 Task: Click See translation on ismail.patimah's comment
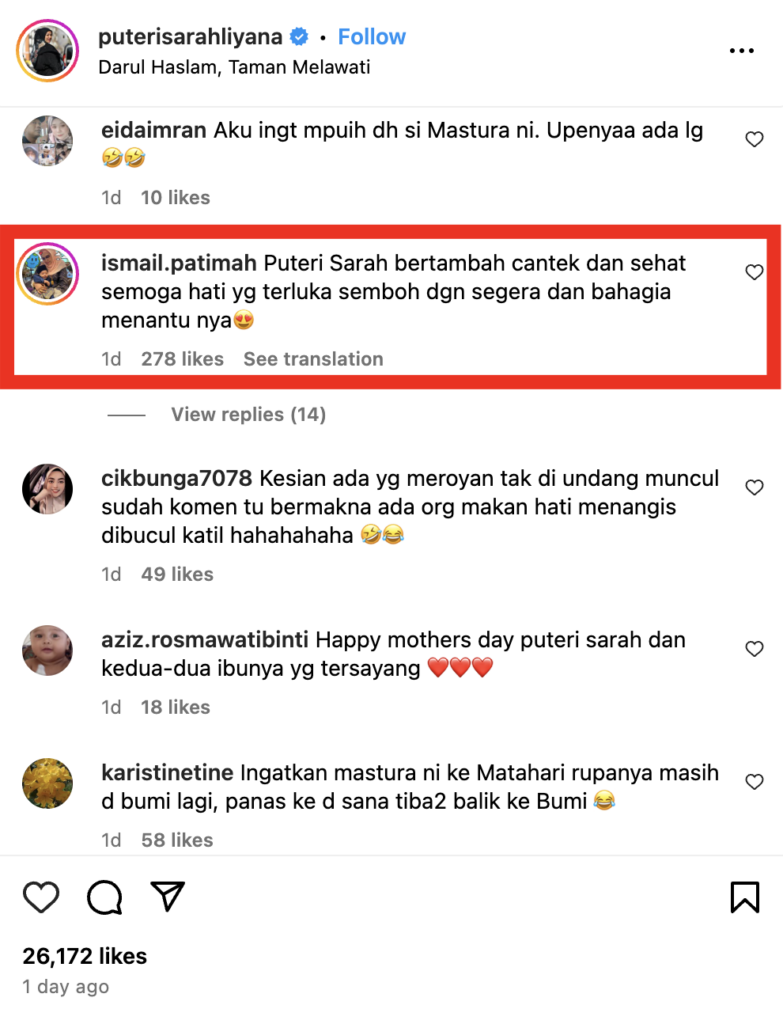tap(313, 359)
